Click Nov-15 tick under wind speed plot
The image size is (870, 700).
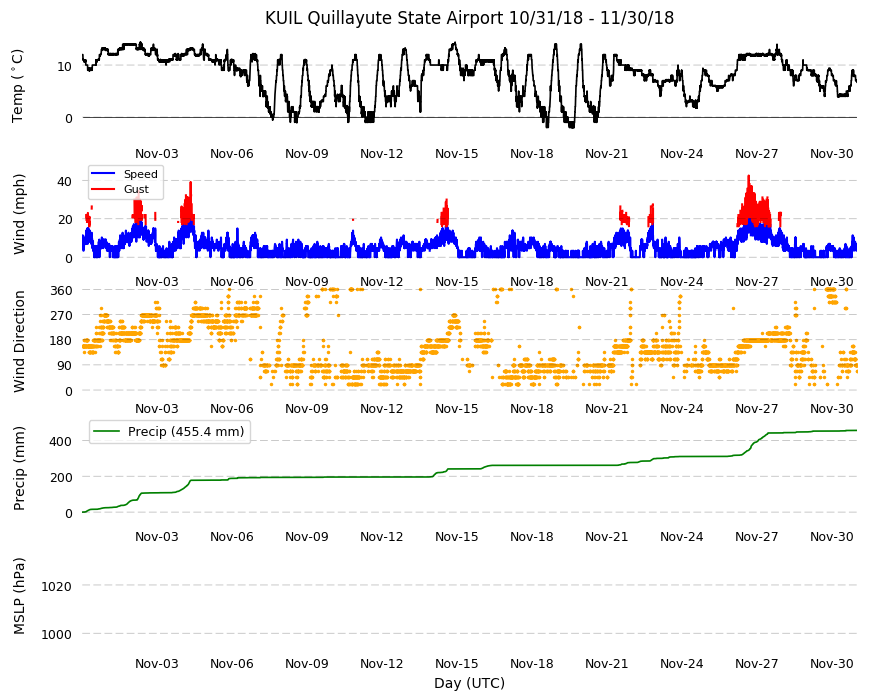(x=456, y=282)
